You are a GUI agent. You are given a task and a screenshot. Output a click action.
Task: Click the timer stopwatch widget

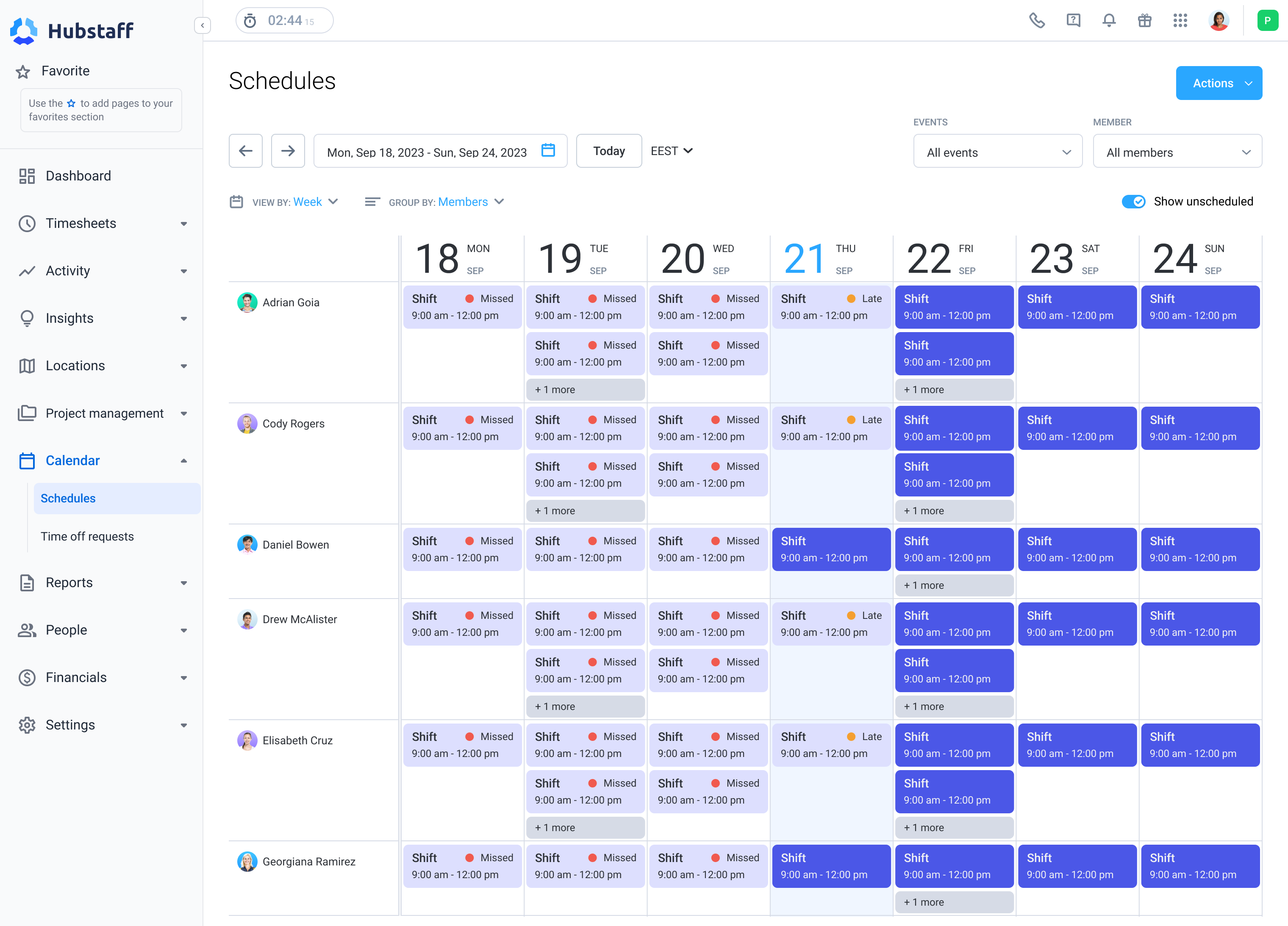[x=284, y=21]
